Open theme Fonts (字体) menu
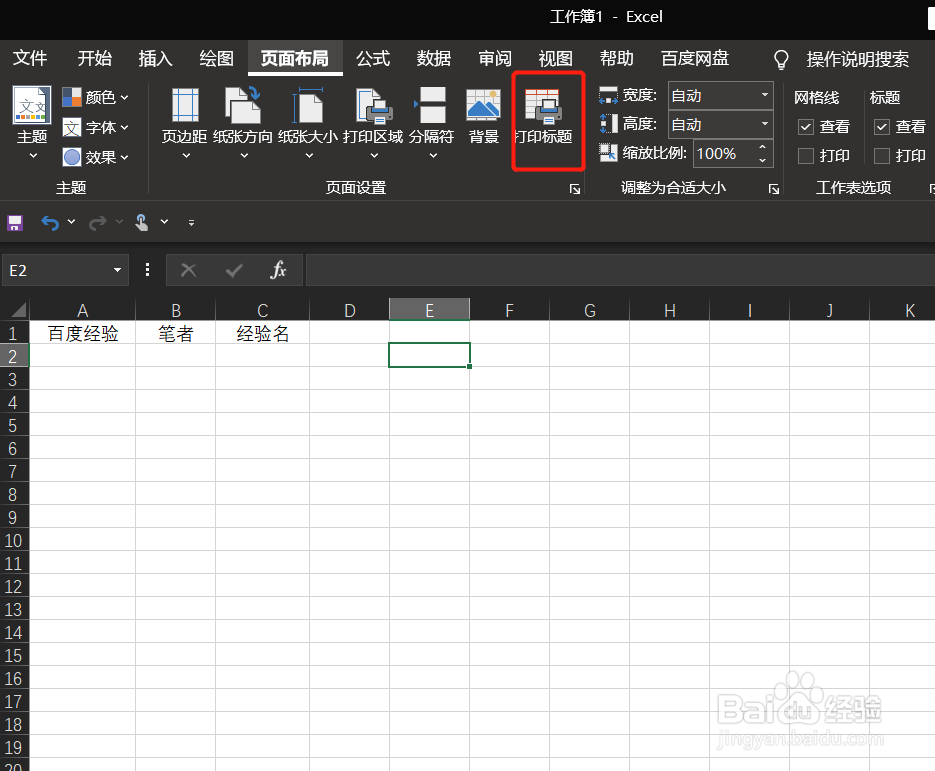 [95, 128]
